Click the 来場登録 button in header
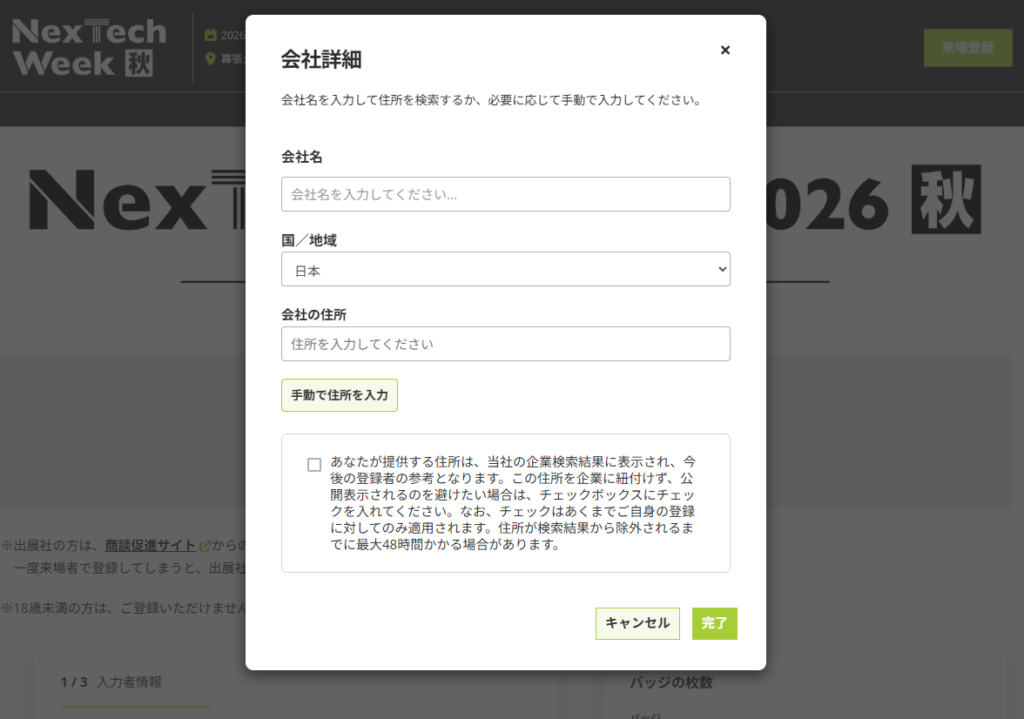 pyautogui.click(x=968, y=48)
